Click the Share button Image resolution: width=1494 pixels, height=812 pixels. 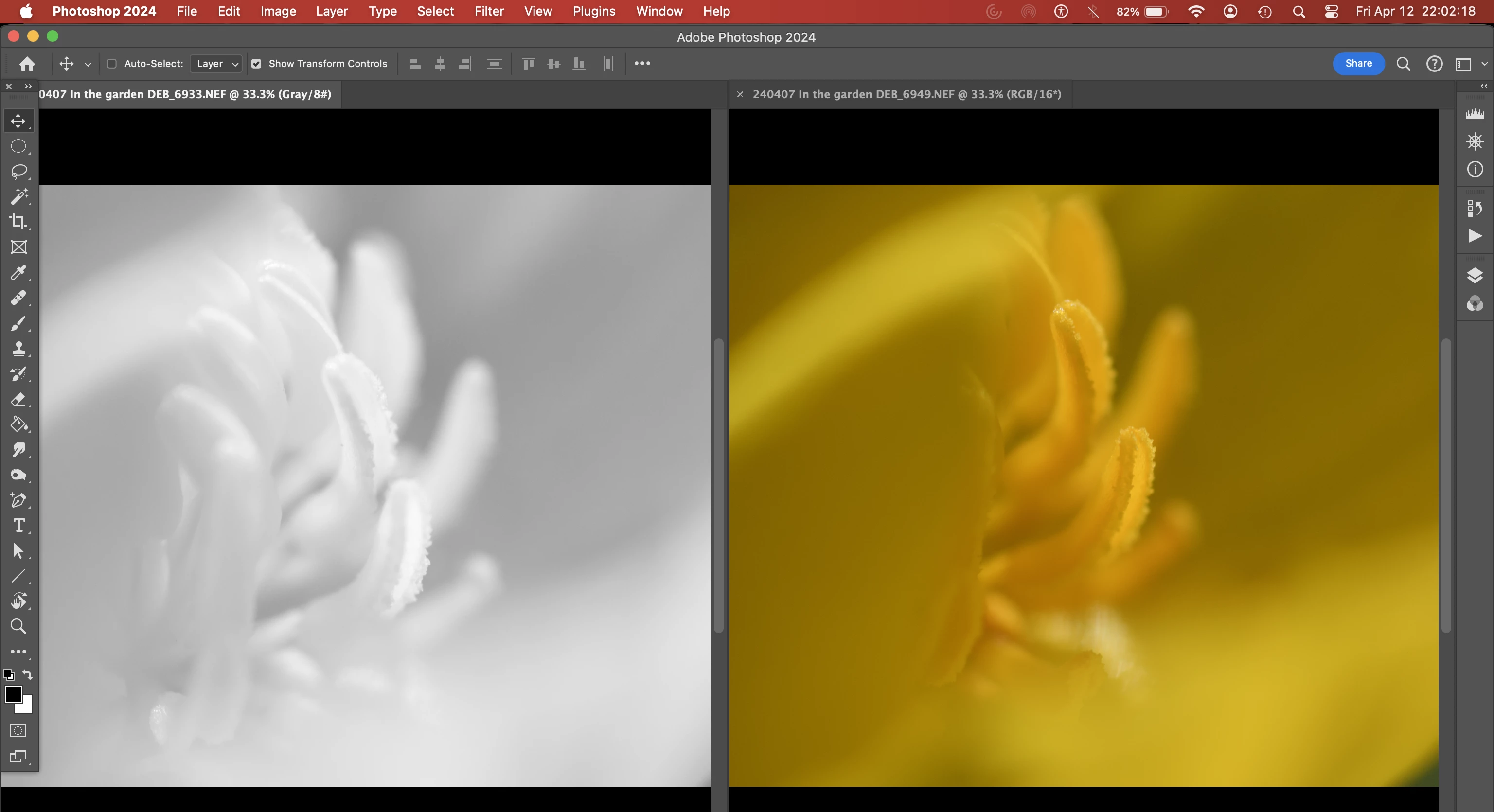pyautogui.click(x=1358, y=63)
